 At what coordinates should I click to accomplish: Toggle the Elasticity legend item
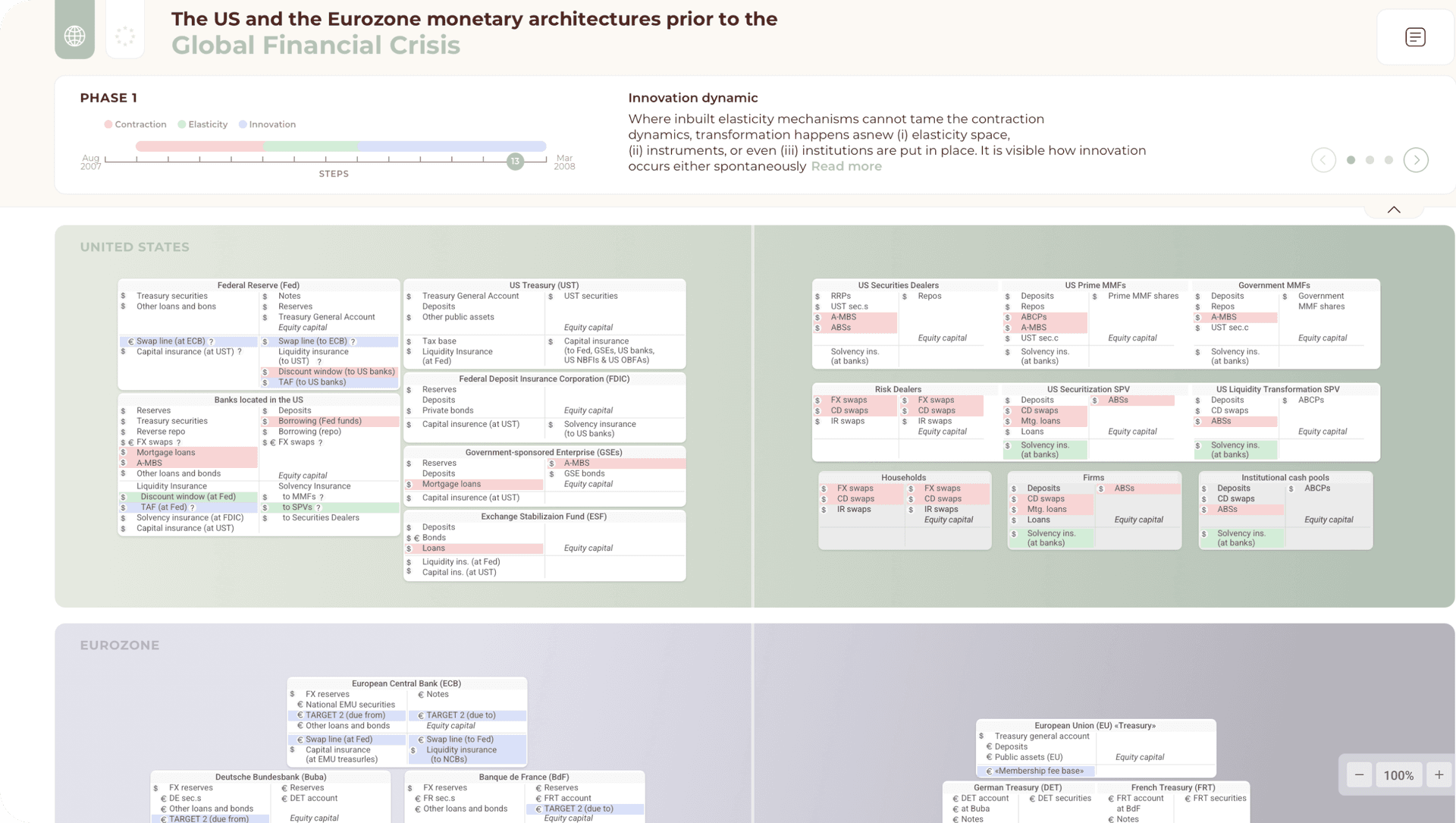pos(202,124)
